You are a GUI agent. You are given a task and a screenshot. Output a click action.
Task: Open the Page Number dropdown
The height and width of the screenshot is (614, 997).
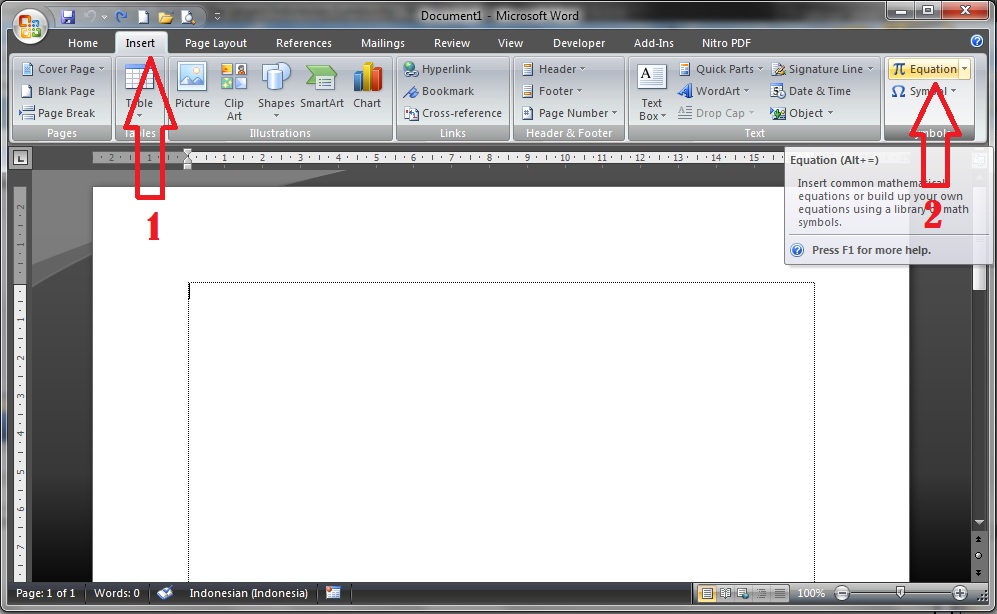coord(569,113)
